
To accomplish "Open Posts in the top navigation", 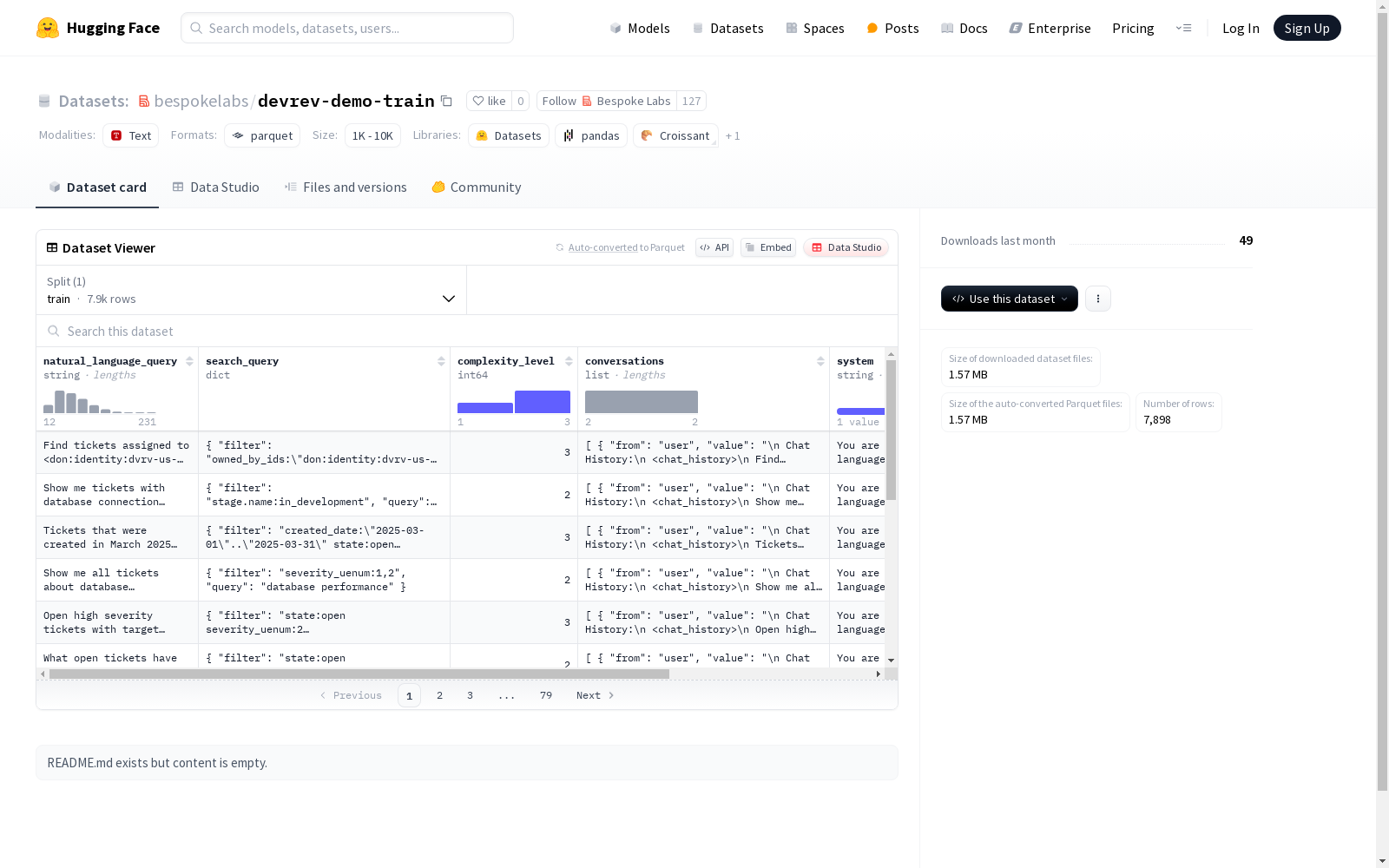I will click(x=893, y=28).
